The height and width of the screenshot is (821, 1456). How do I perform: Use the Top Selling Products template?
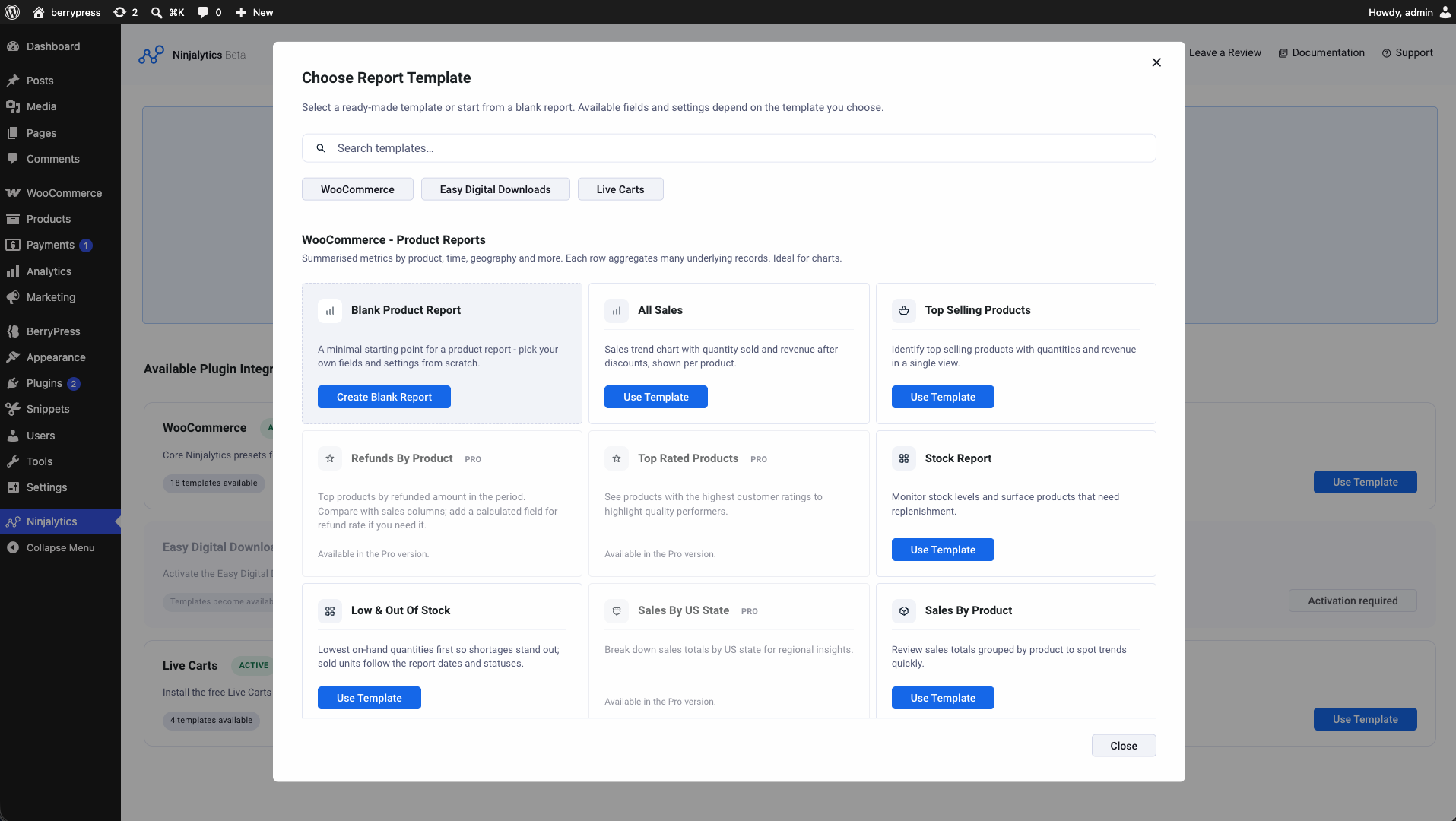click(x=943, y=397)
